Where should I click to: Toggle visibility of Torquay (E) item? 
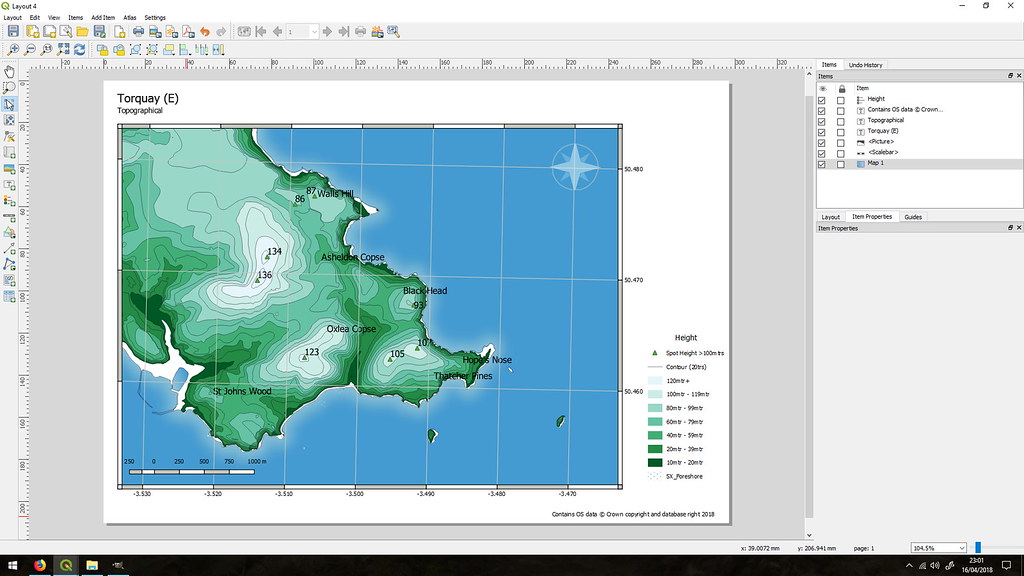click(822, 133)
